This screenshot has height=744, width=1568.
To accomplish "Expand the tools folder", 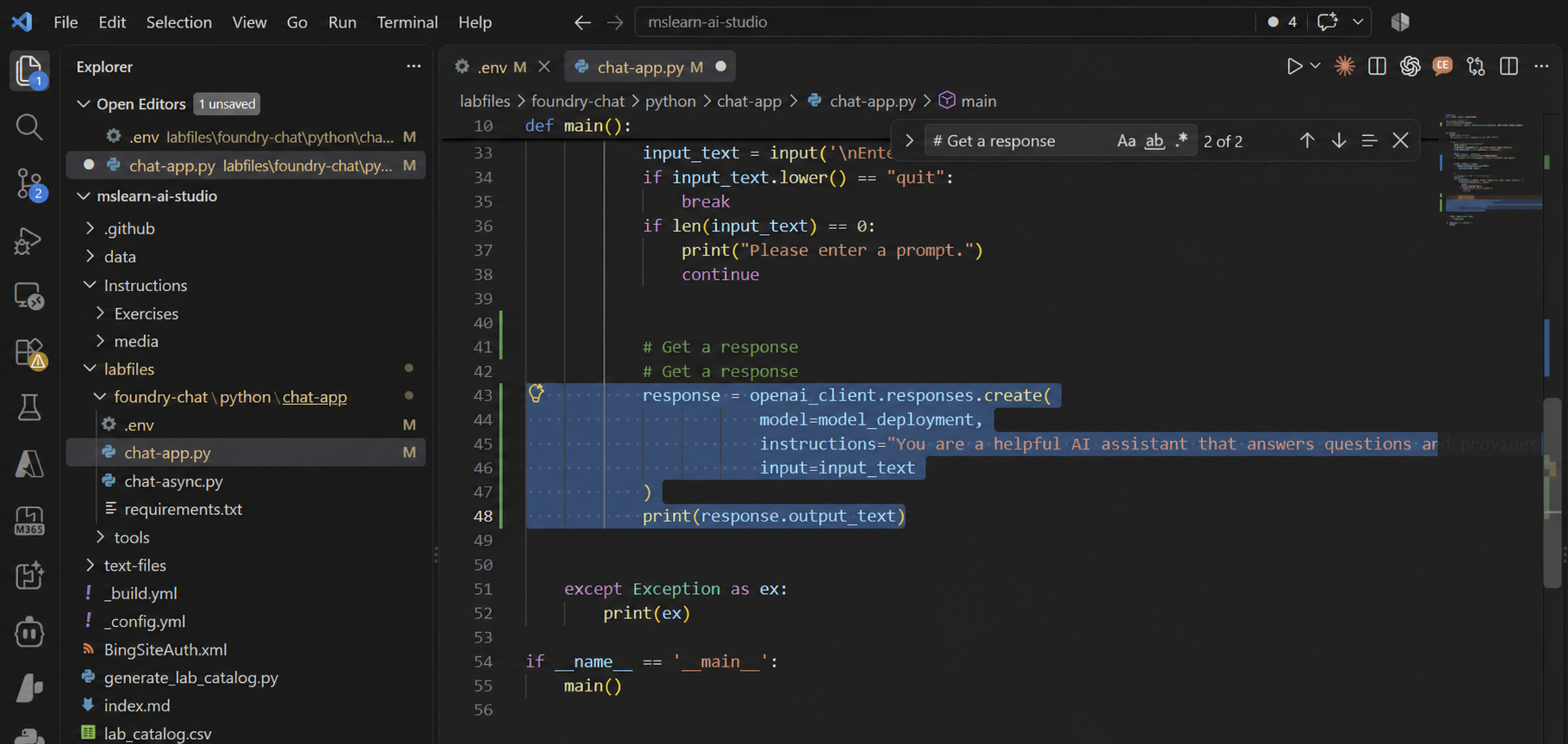I will (x=100, y=537).
